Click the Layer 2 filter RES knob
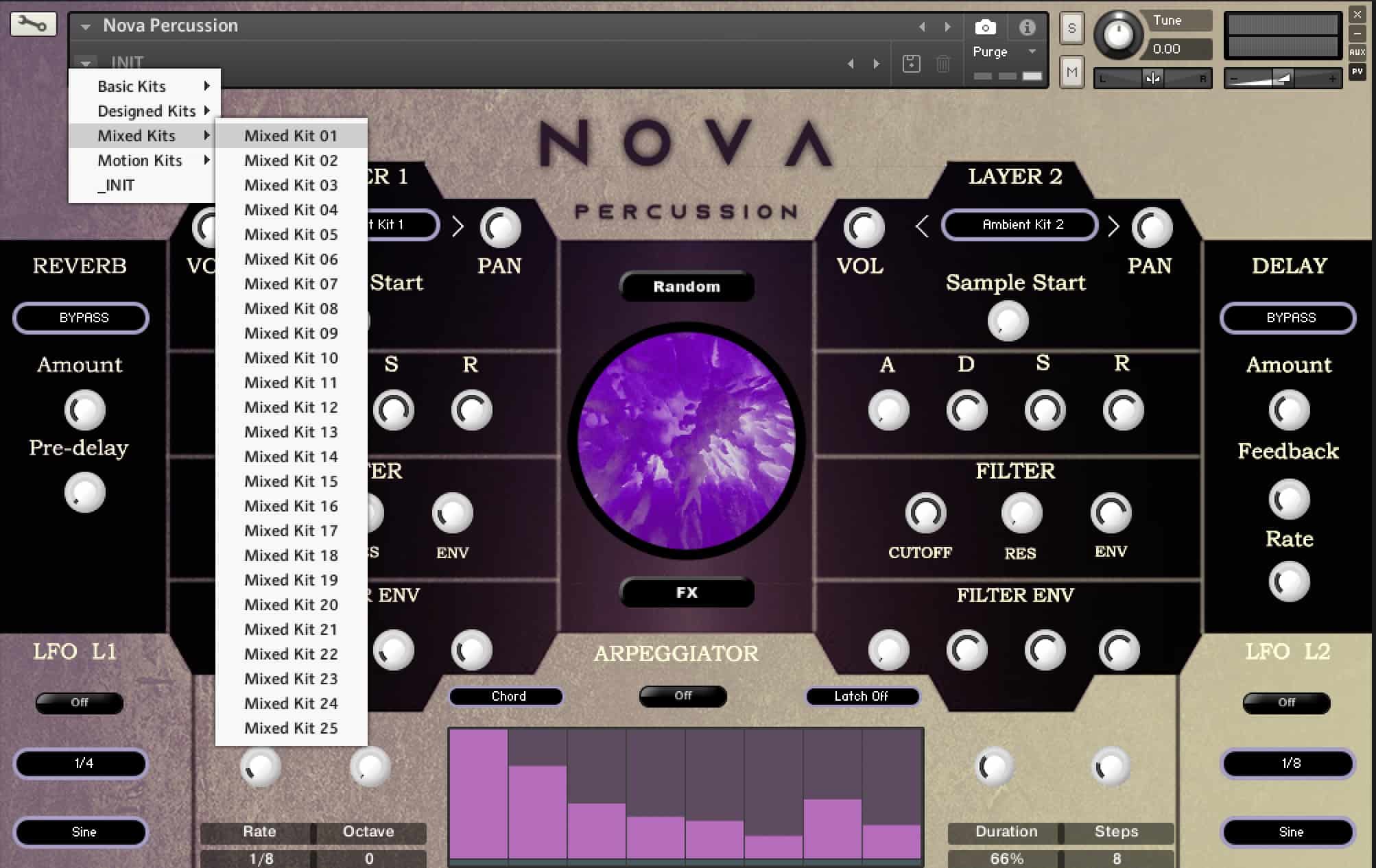 (1021, 513)
